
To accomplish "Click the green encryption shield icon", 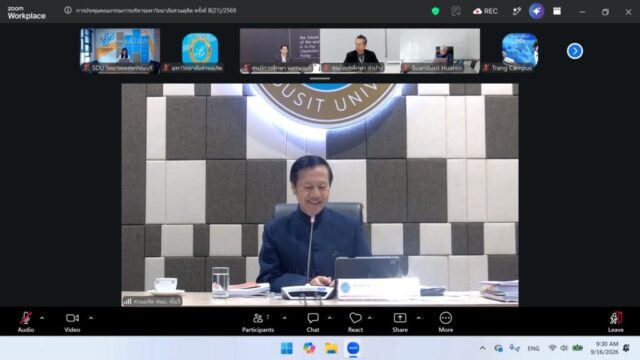I will coord(436,11).
